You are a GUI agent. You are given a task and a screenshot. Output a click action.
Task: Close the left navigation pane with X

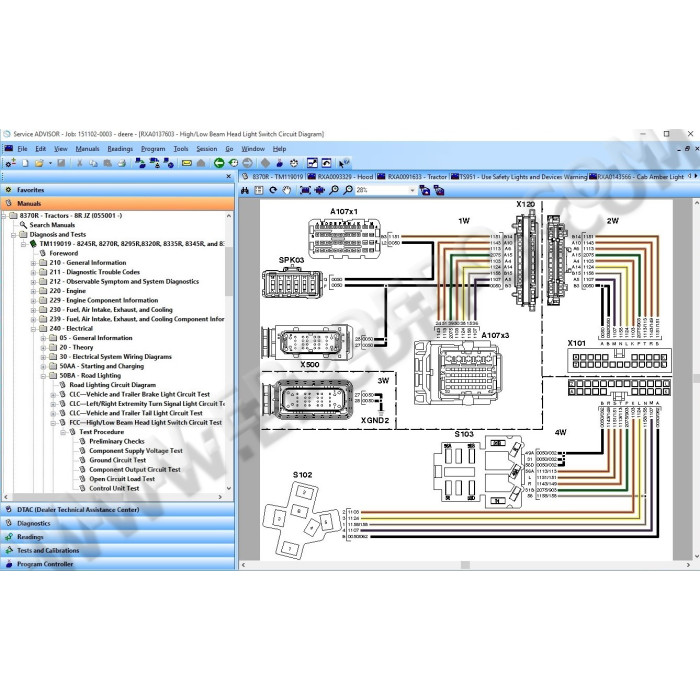[229, 176]
